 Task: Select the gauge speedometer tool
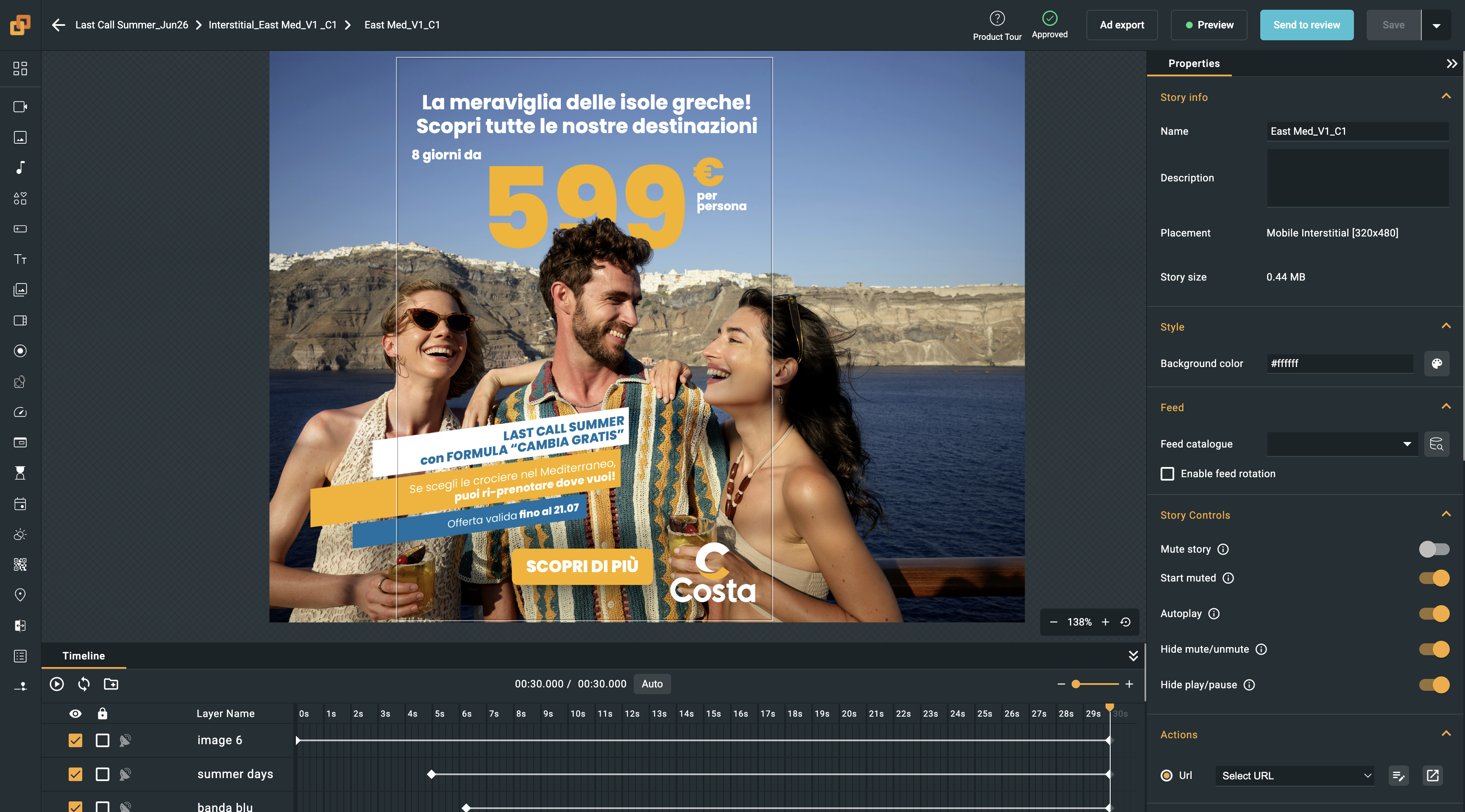tap(20, 412)
